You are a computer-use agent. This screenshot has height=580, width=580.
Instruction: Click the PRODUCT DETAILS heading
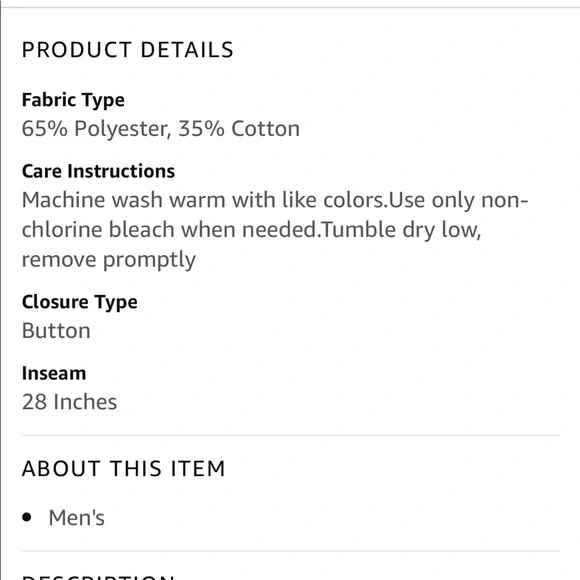tap(128, 50)
